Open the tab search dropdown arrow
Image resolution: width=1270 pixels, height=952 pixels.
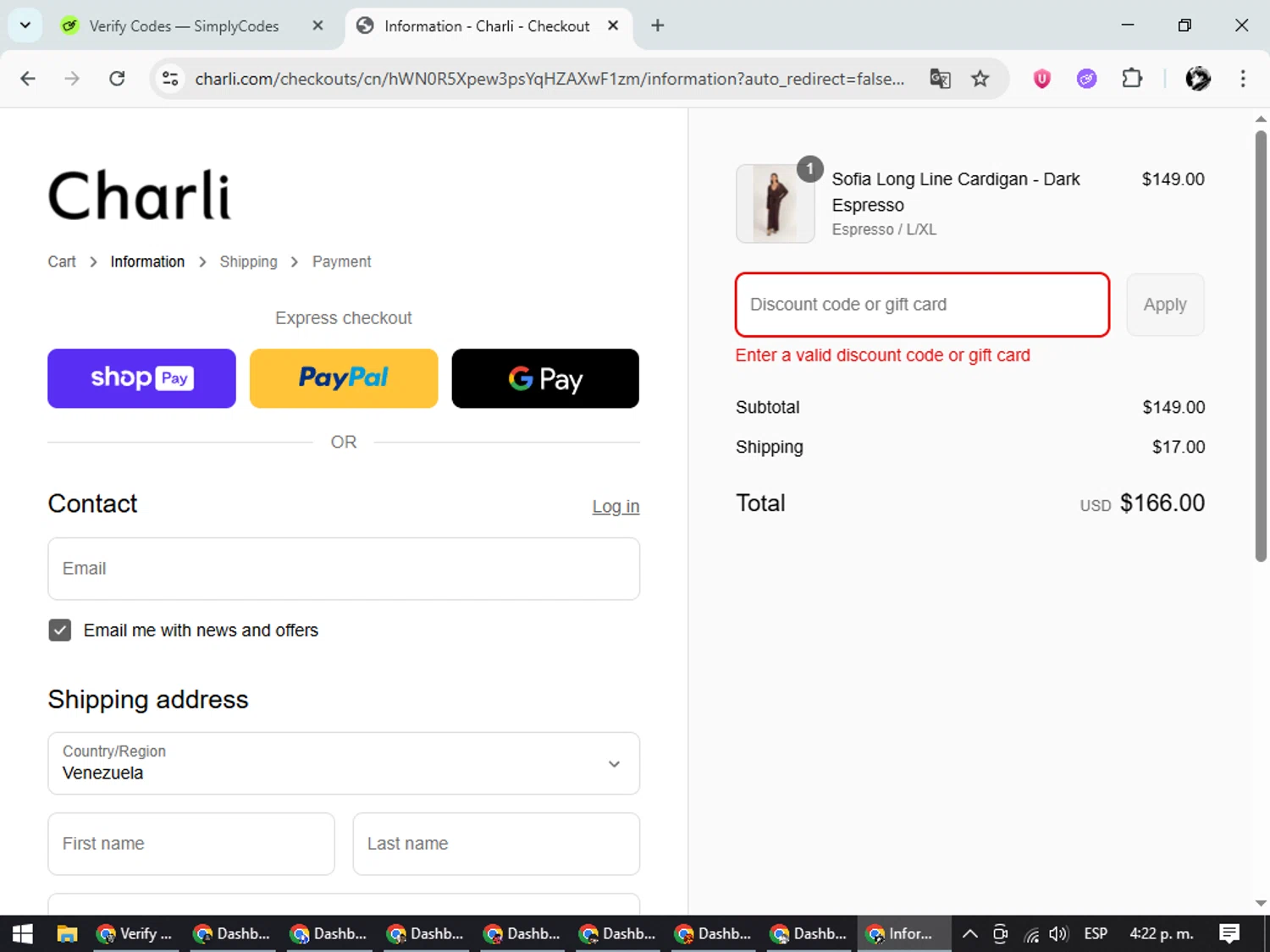(25, 25)
